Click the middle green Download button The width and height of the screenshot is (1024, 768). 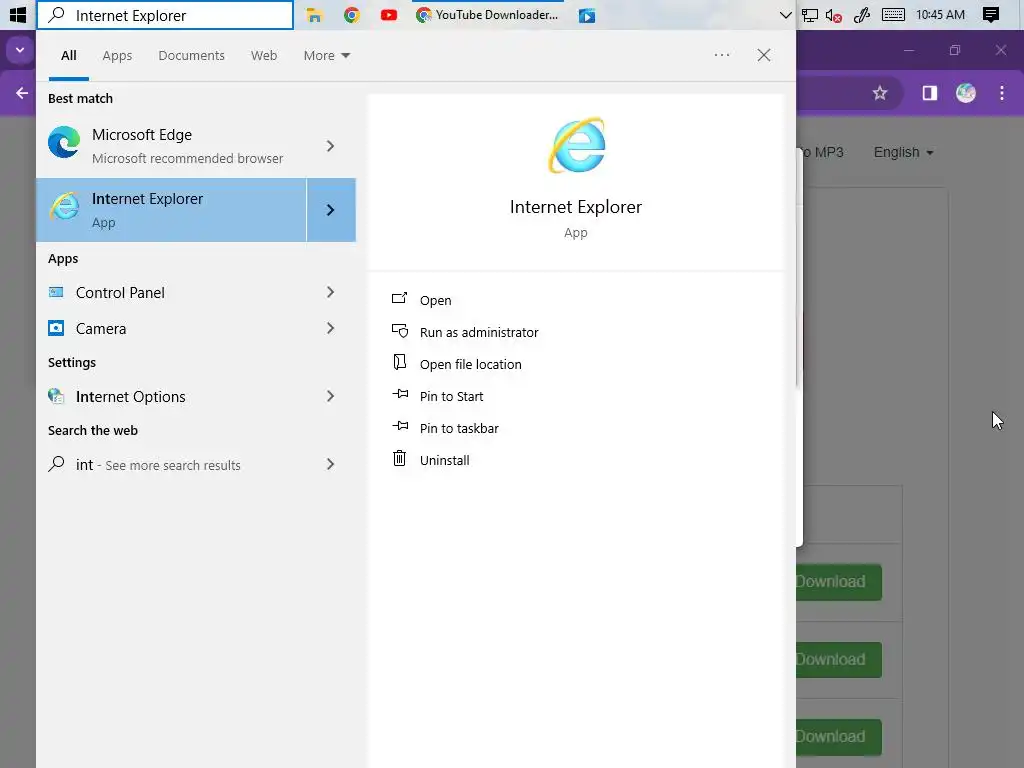pyautogui.click(x=839, y=660)
